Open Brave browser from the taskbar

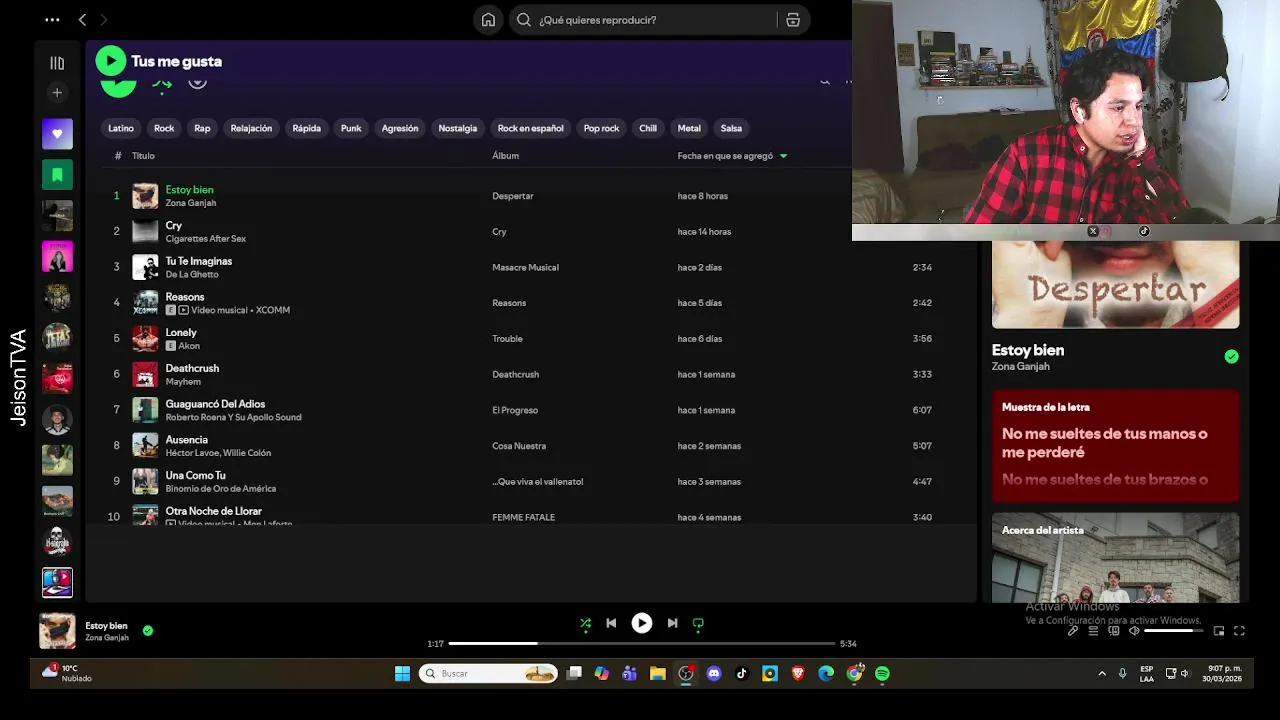[798, 674]
